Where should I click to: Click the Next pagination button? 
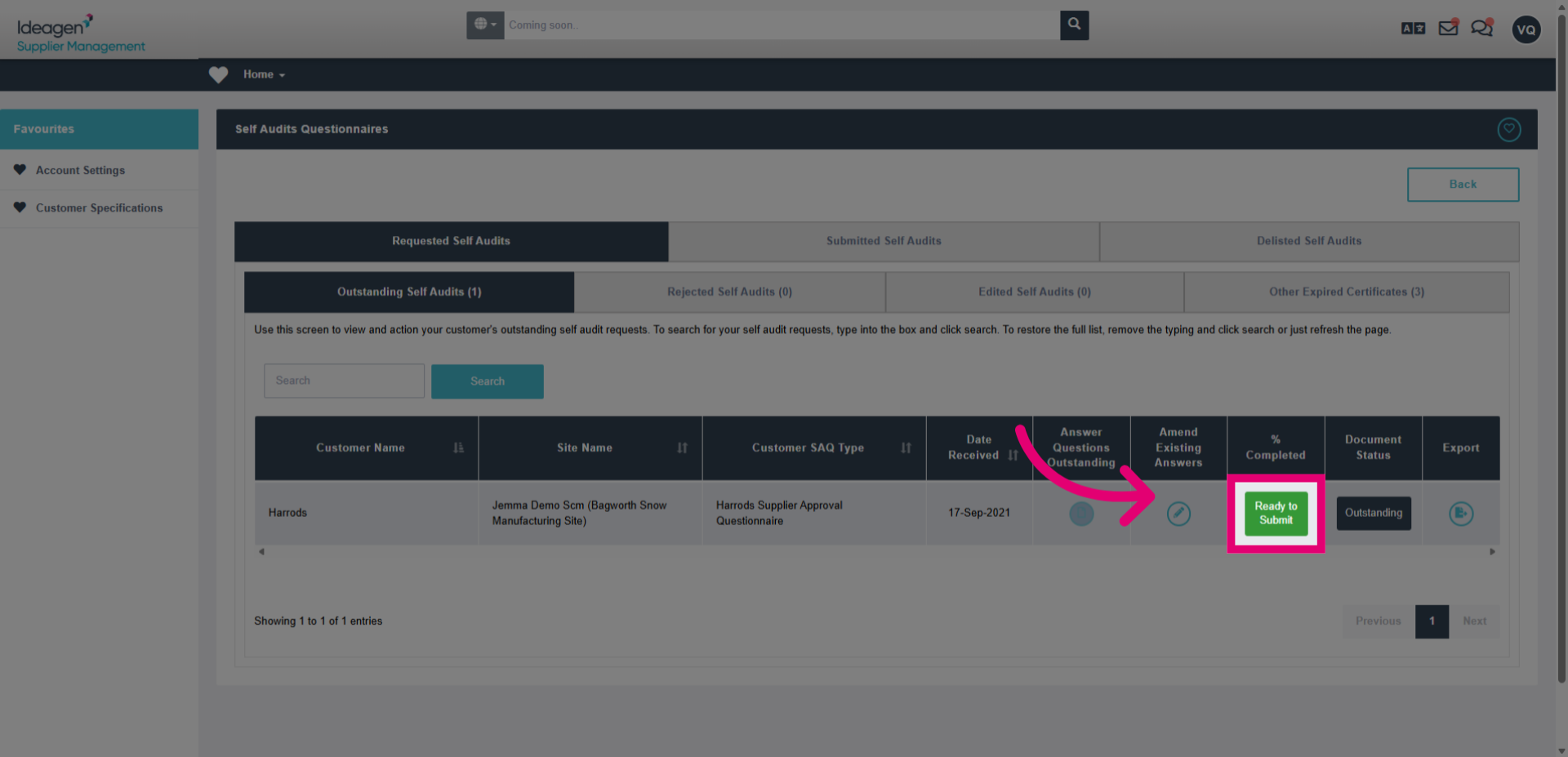[x=1474, y=621]
